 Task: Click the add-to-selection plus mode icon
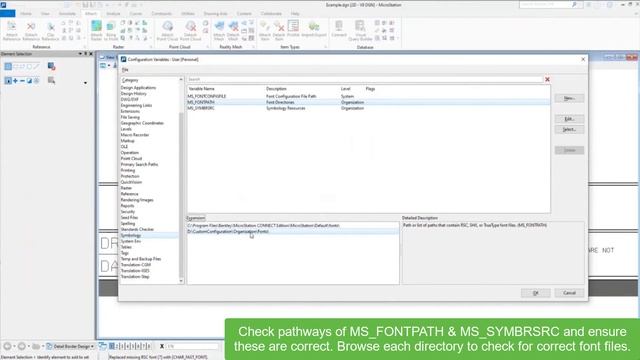pos(16,81)
